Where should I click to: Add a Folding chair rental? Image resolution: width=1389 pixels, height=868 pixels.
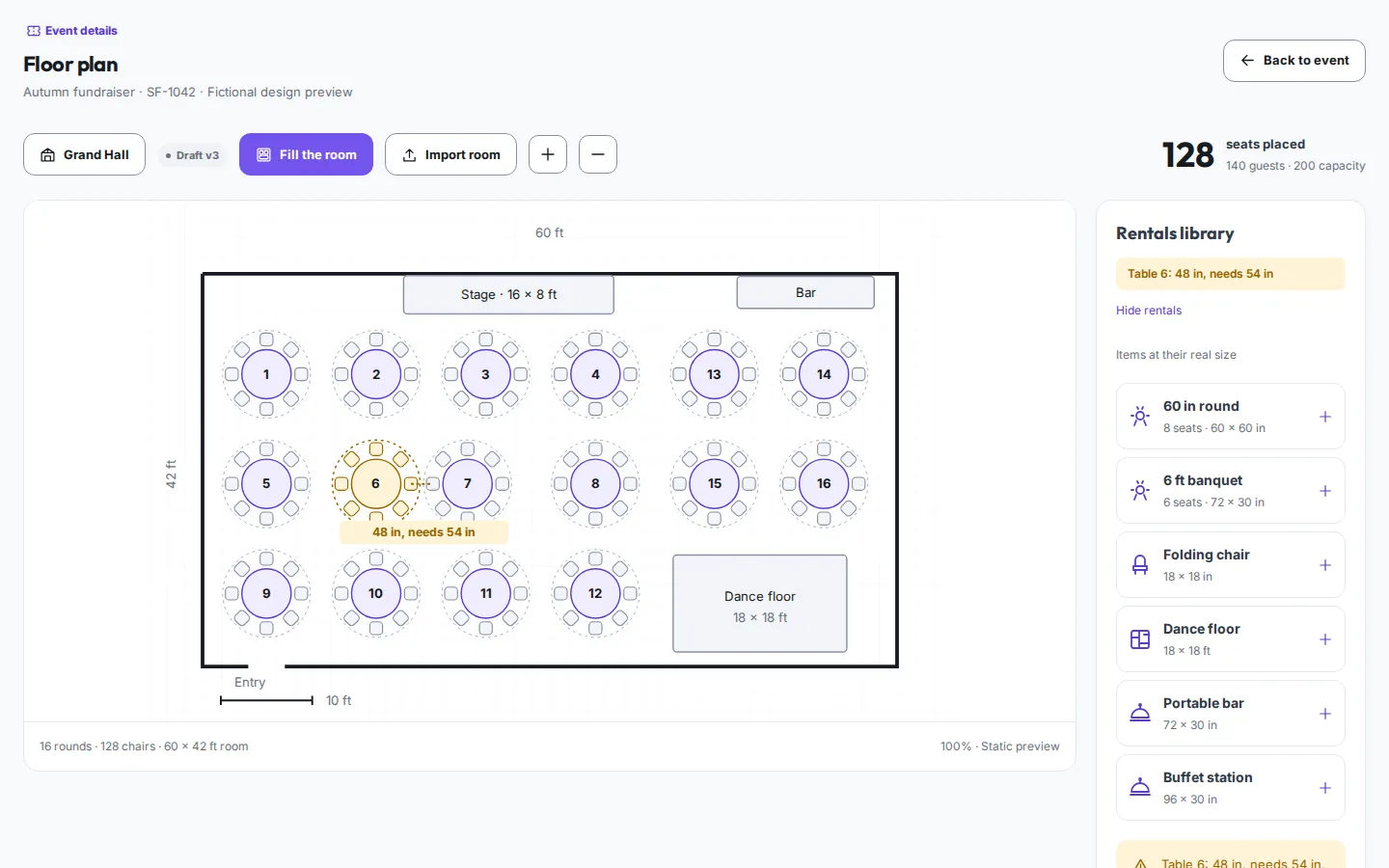(1325, 565)
